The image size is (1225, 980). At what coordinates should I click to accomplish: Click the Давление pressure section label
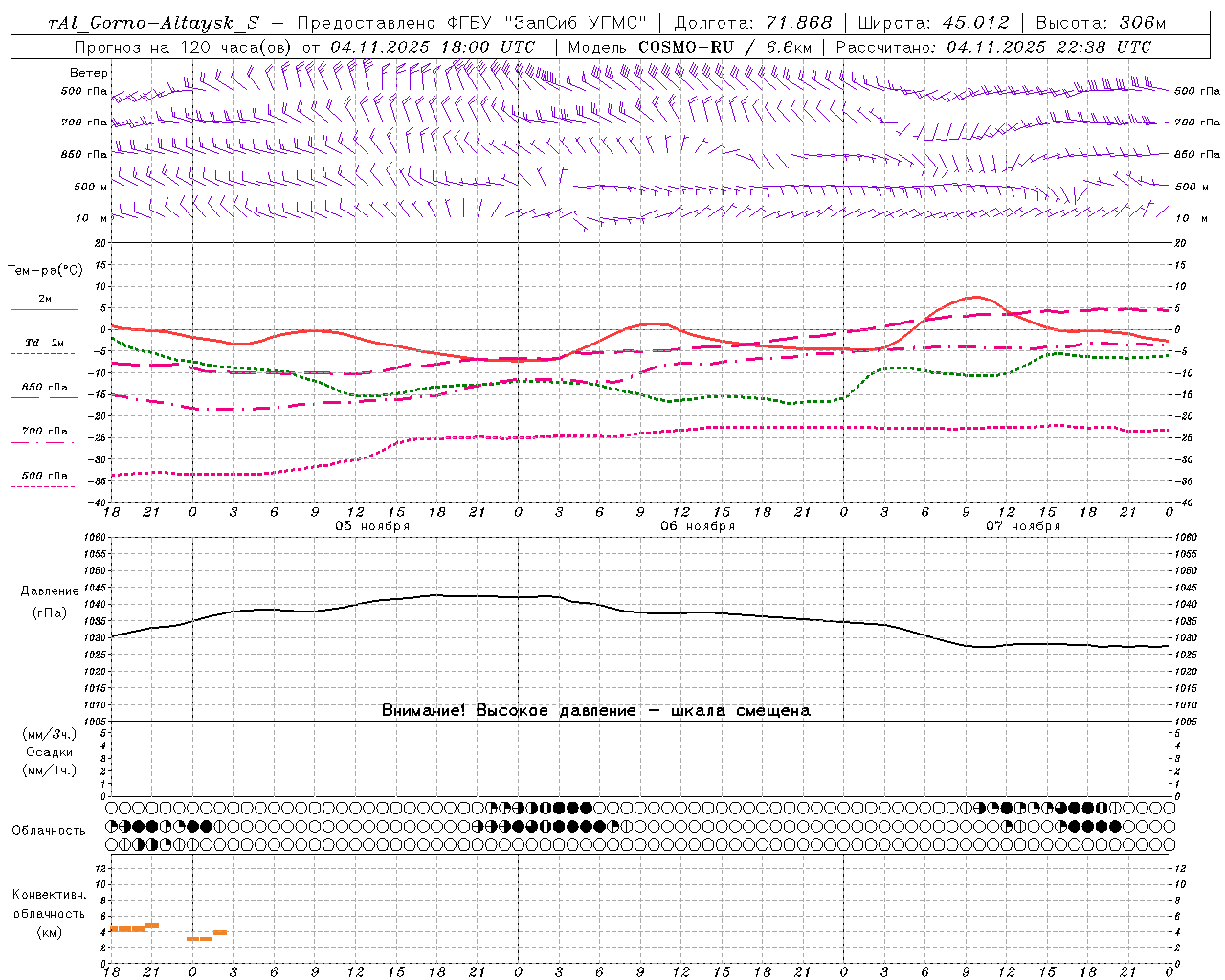49,591
